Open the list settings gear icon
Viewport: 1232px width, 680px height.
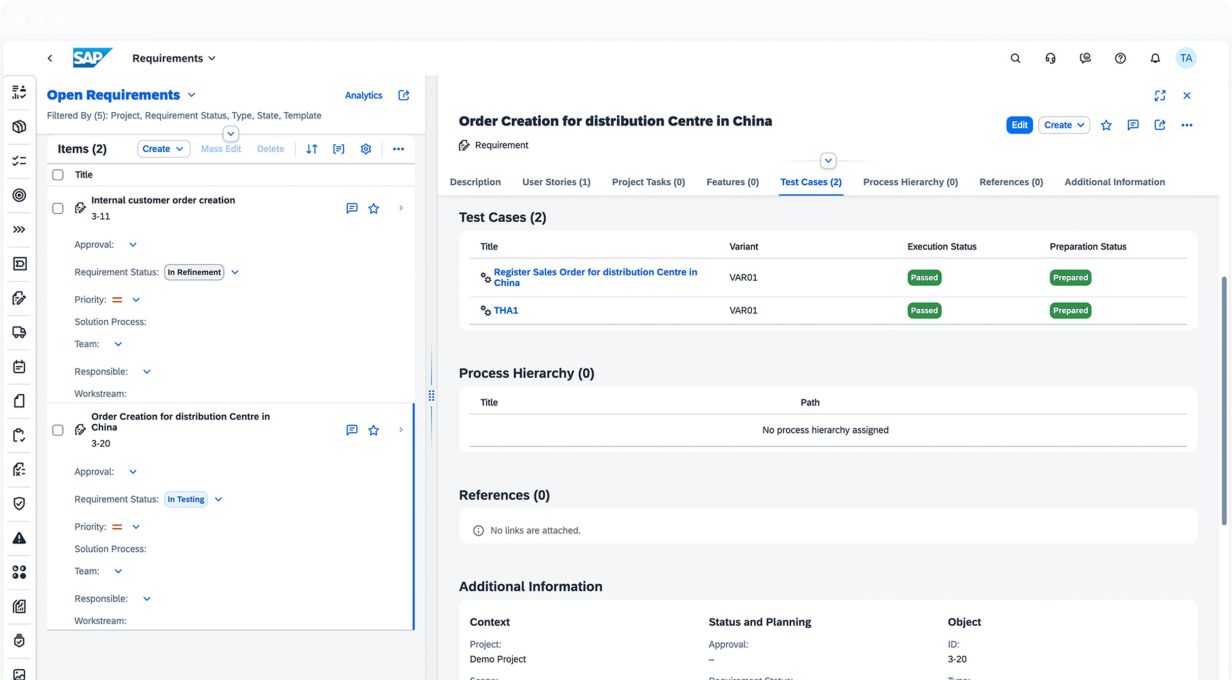(366, 149)
